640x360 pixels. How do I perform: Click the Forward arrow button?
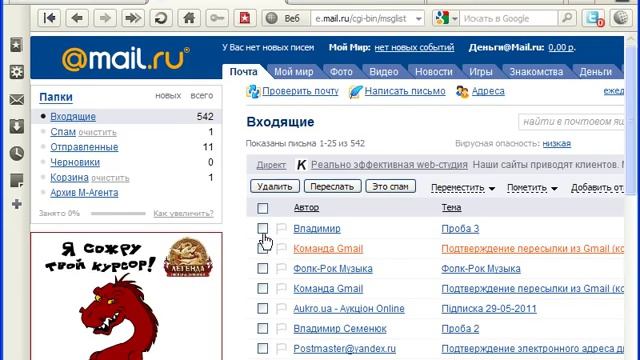tap(105, 18)
